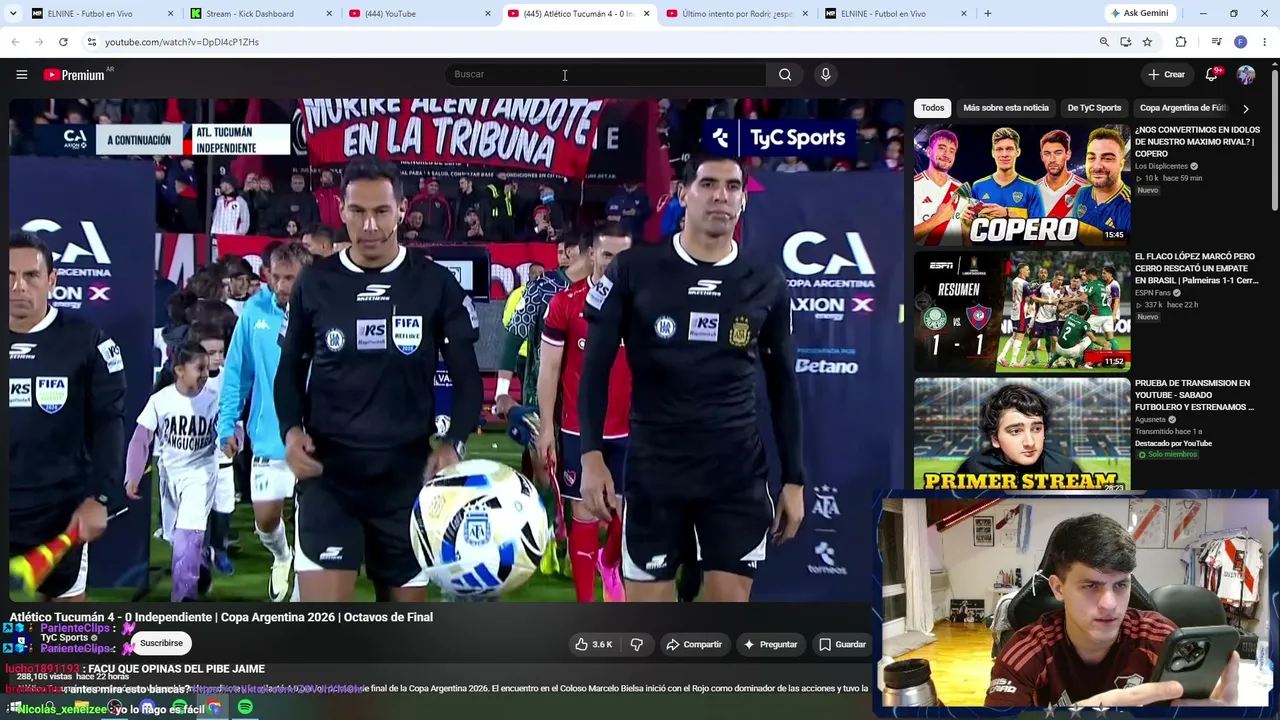Image resolution: width=1280 pixels, height=720 pixels.
Task: Open YouTube account avatar menu
Action: pos(1246,74)
